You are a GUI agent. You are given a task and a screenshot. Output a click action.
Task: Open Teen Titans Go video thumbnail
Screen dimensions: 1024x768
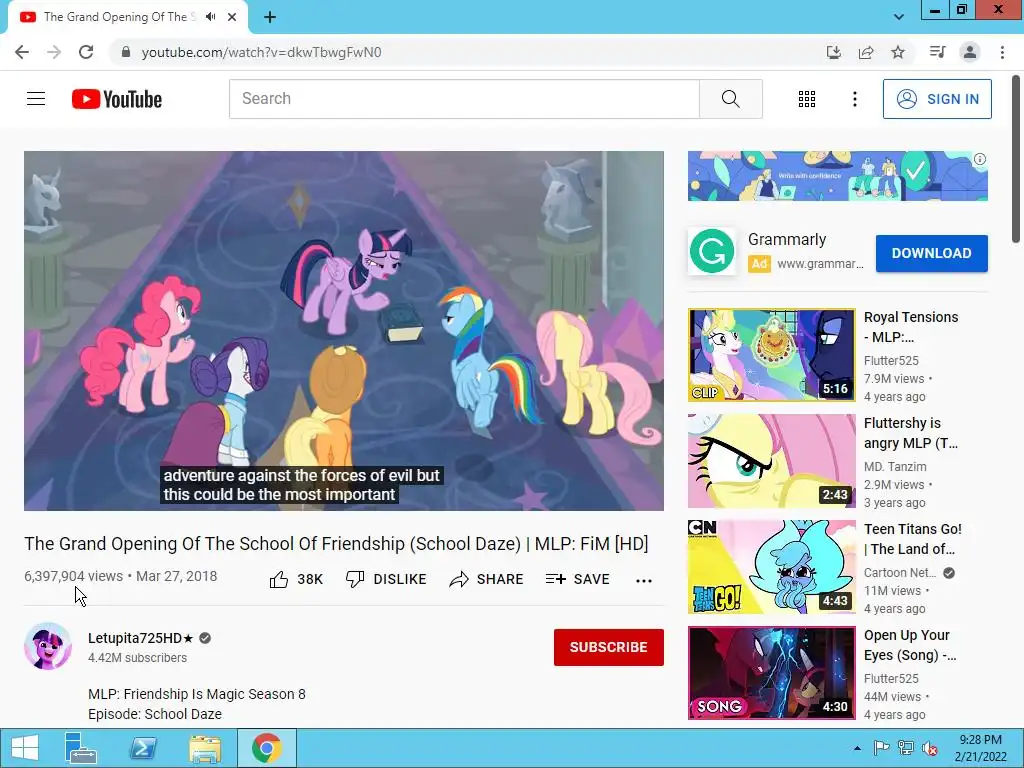coord(771,567)
